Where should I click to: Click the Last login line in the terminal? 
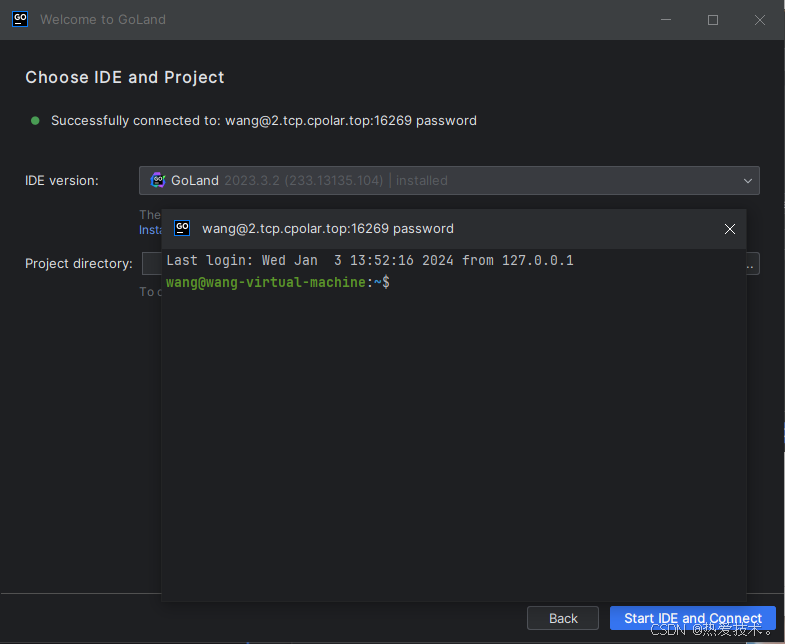(x=370, y=260)
